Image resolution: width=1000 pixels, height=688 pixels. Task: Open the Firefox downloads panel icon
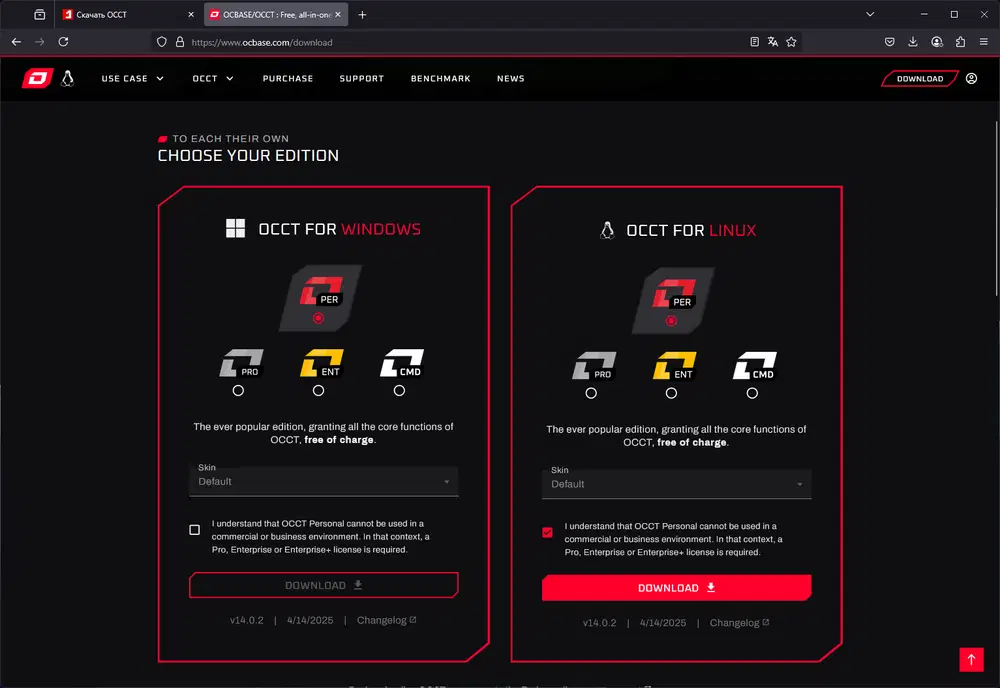click(913, 42)
